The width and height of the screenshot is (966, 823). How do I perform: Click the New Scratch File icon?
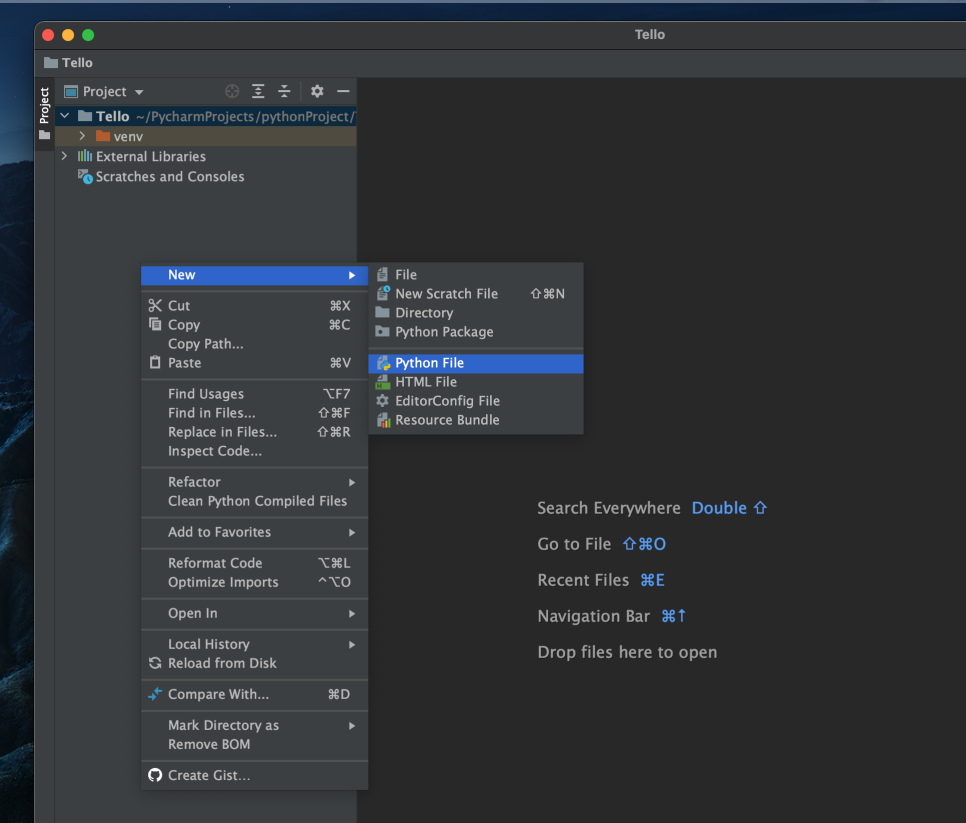(x=383, y=293)
